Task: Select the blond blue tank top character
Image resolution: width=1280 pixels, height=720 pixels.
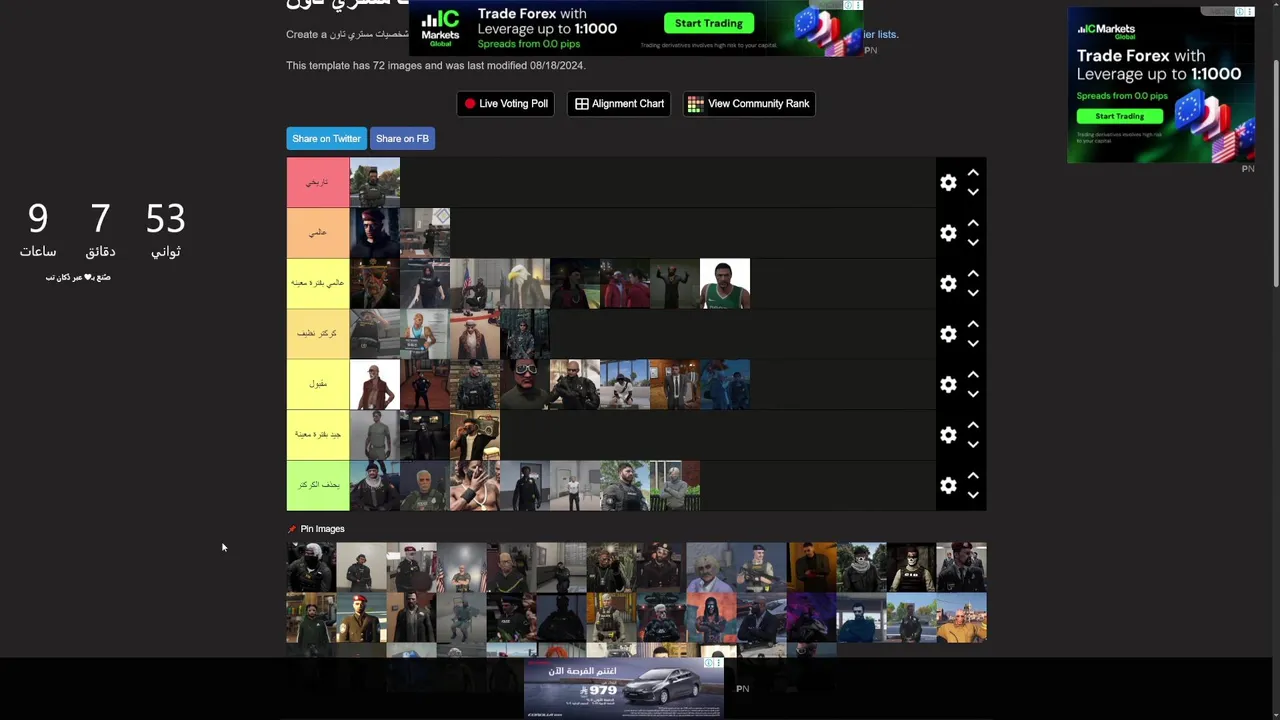Action: 425,334
